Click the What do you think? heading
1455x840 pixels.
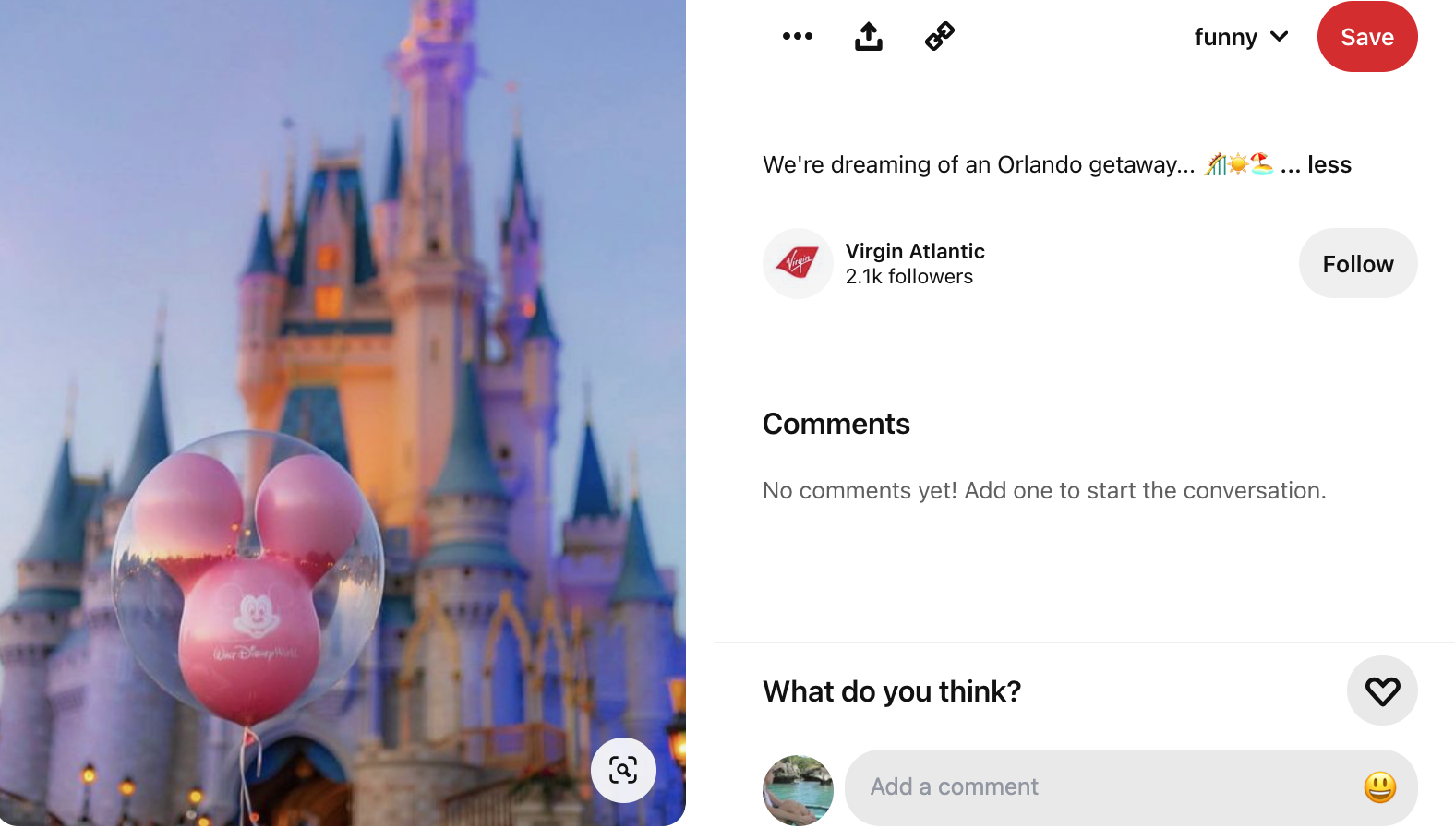(892, 691)
